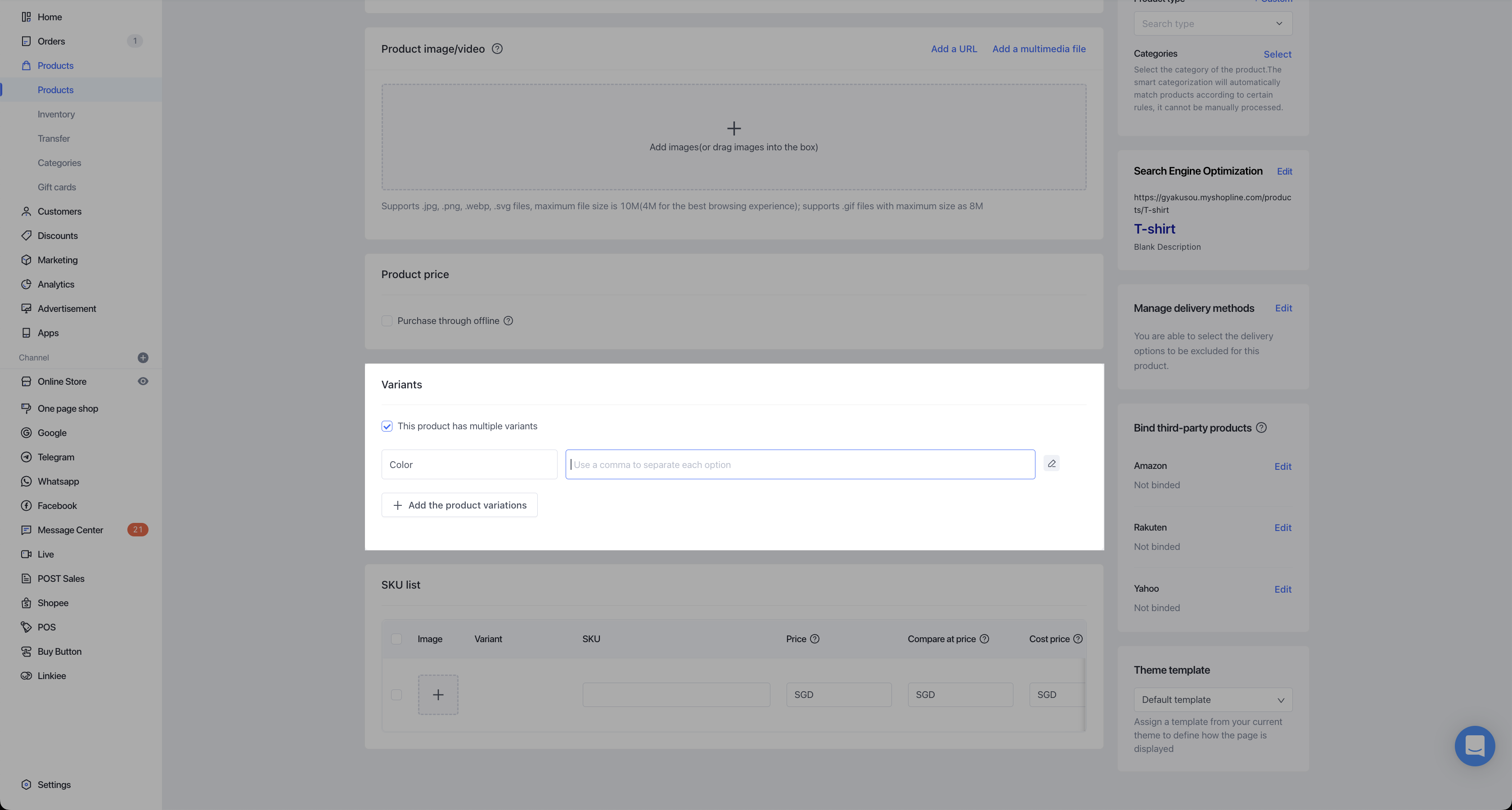This screenshot has width=1512, height=810.
Task: Click the Compare at price SGD field
Action: point(960,695)
